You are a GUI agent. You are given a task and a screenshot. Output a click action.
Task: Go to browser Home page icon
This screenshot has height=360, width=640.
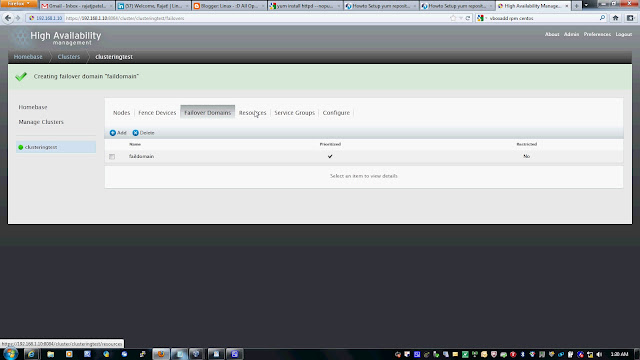pos(616,18)
